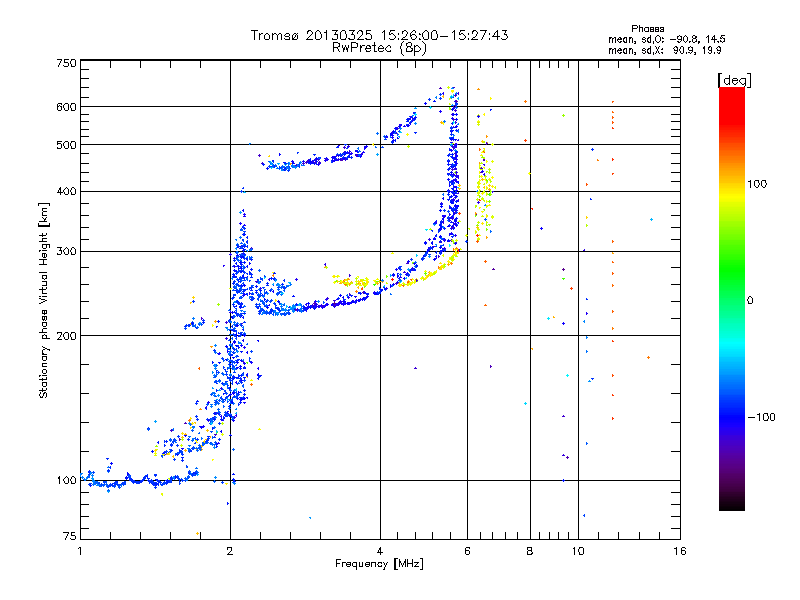The image size is (800, 600).
Task: Click the plot title 'Tromsø 20130325 15:26:00-15:27:43'
Action: (x=379, y=35)
